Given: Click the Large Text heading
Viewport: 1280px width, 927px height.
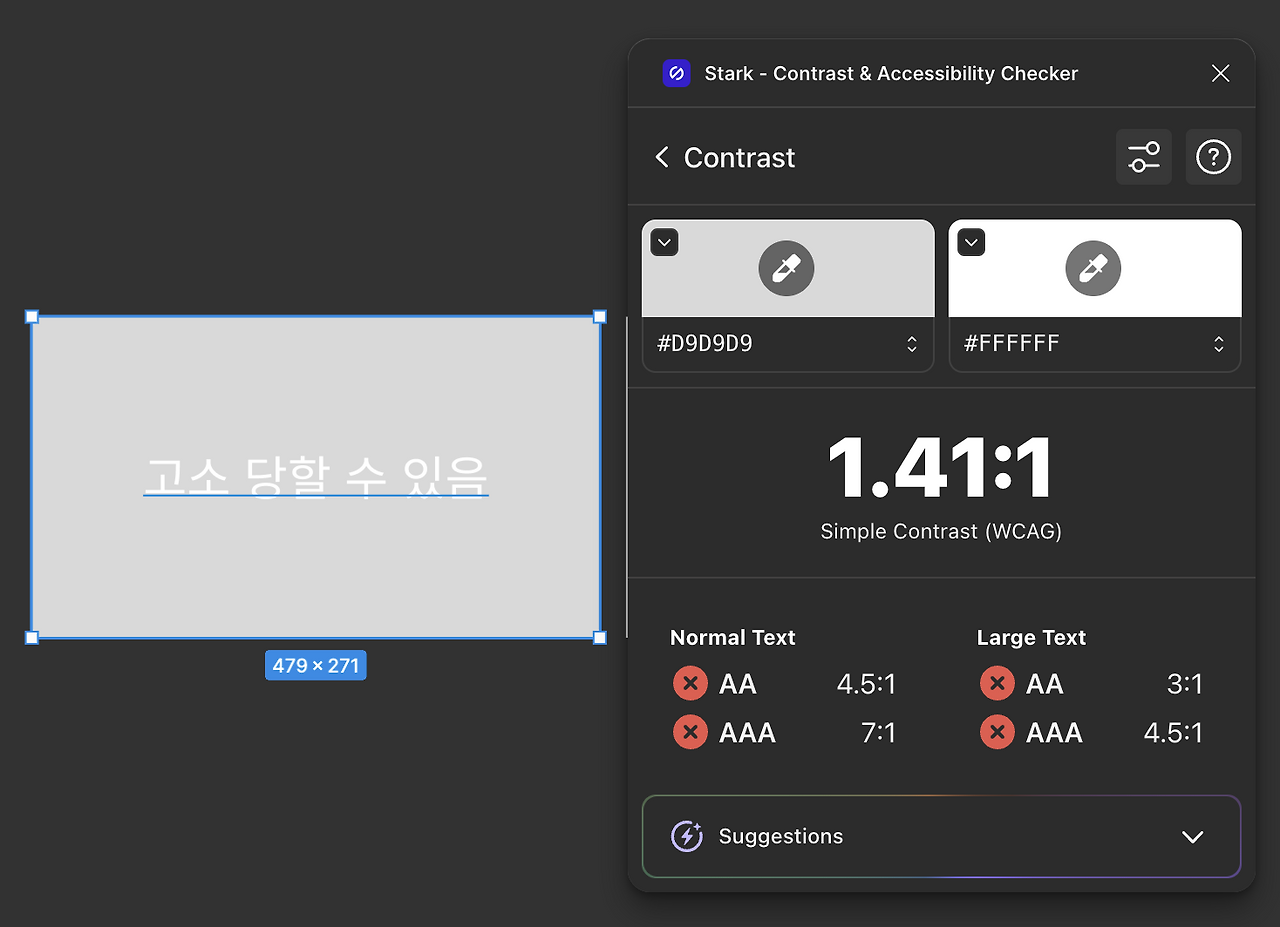Looking at the screenshot, I should [1031, 638].
